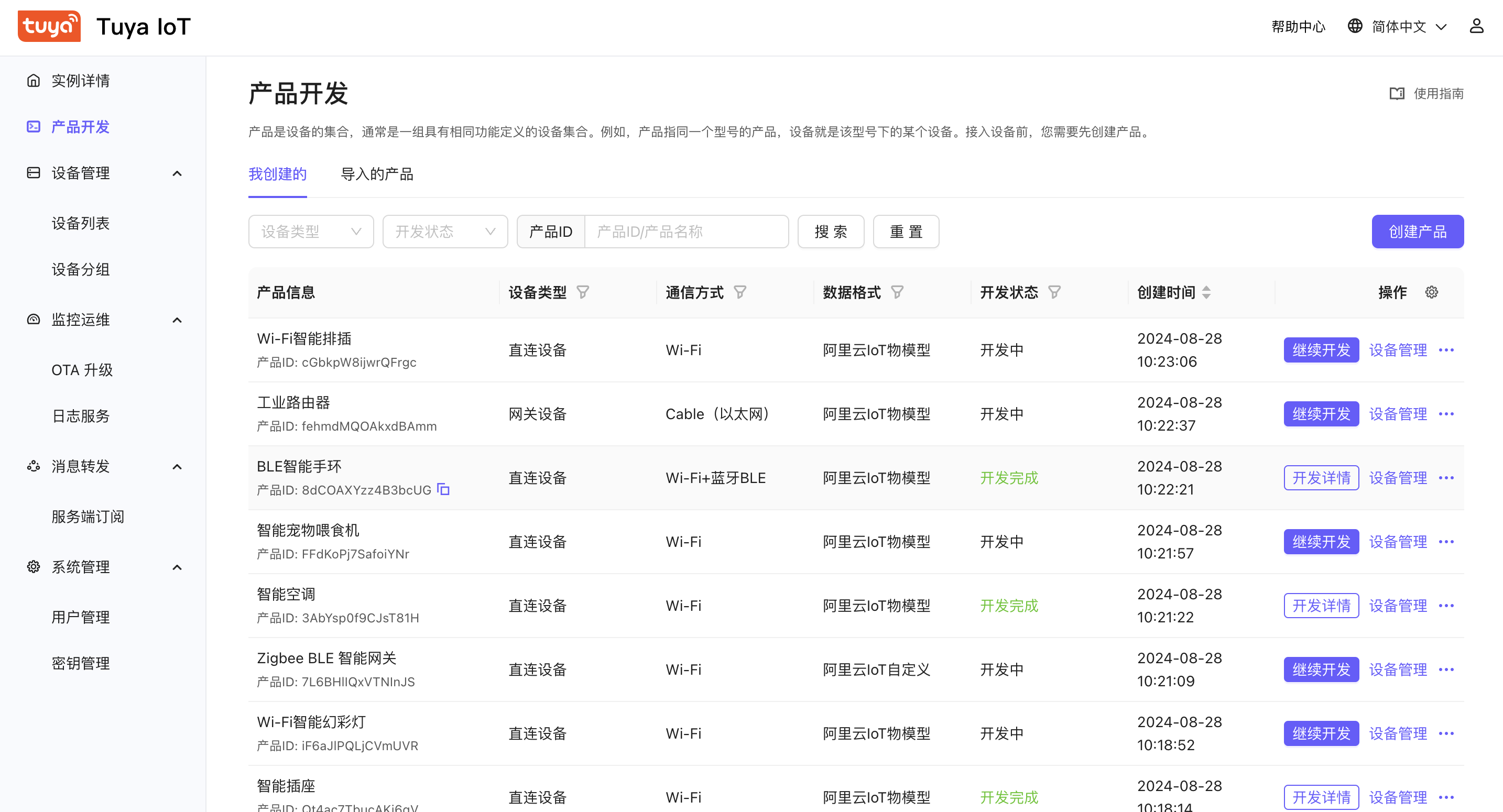Open more actions for 工业路由器 row

coord(1446,414)
